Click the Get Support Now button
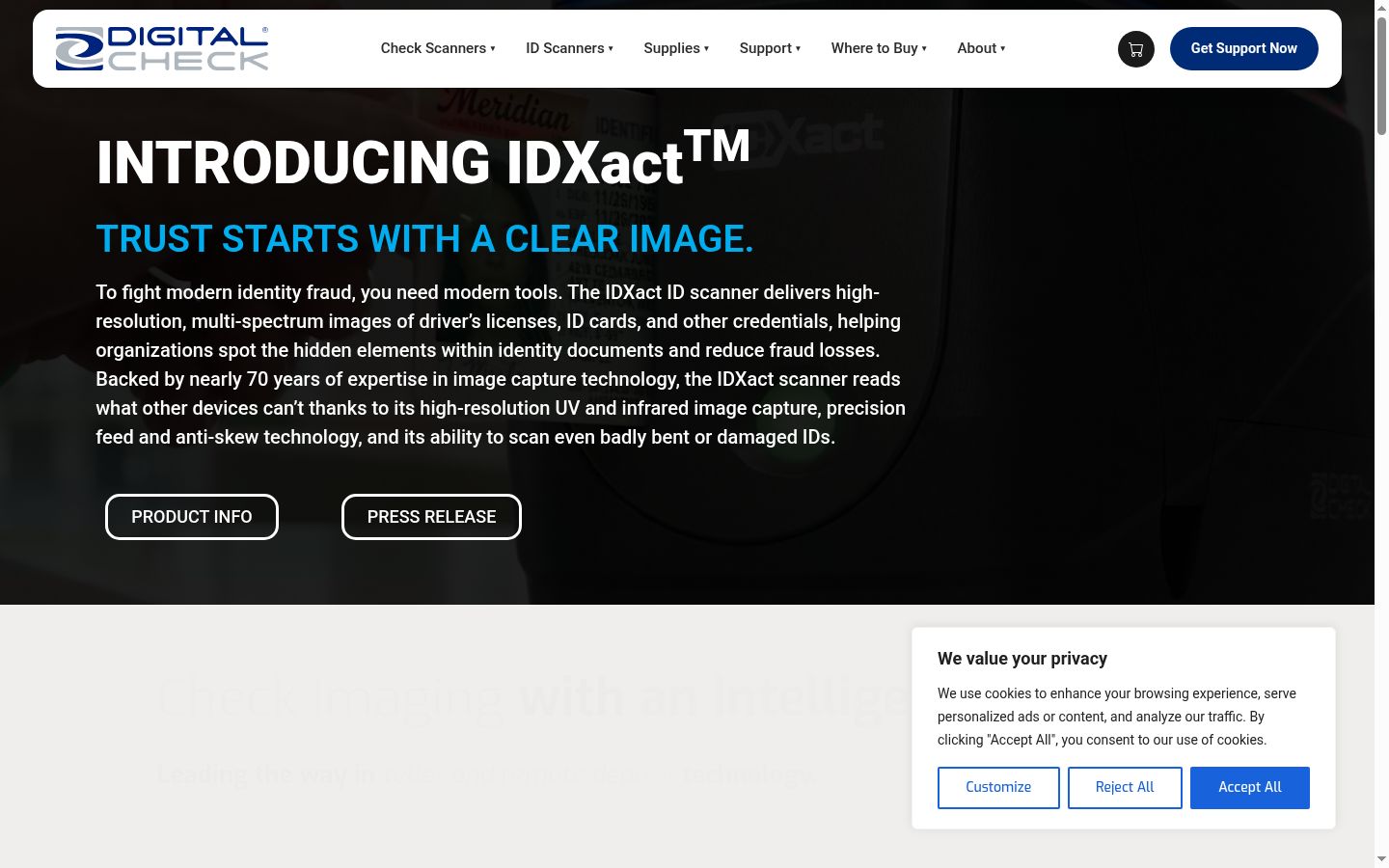 click(1244, 48)
